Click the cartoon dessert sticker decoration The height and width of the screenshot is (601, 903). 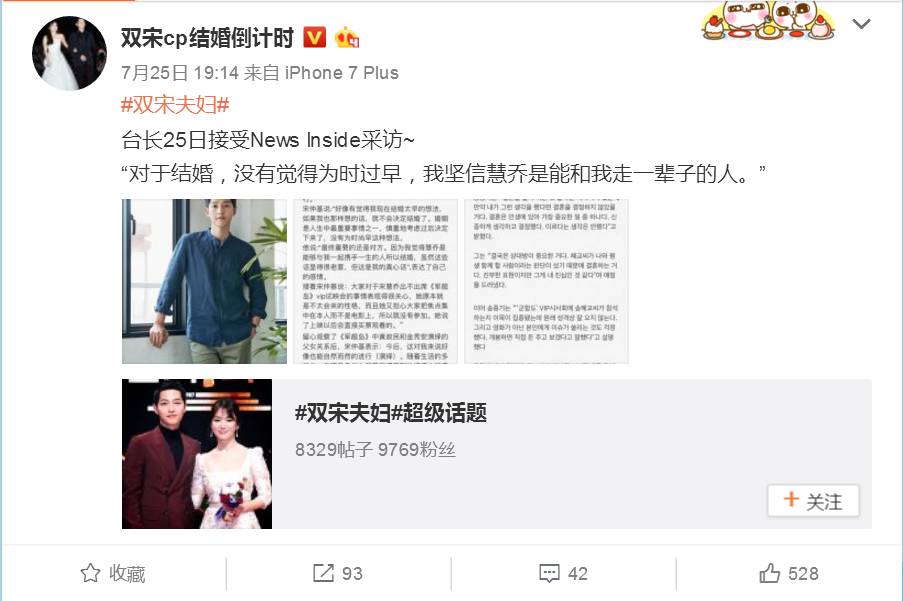point(769,20)
